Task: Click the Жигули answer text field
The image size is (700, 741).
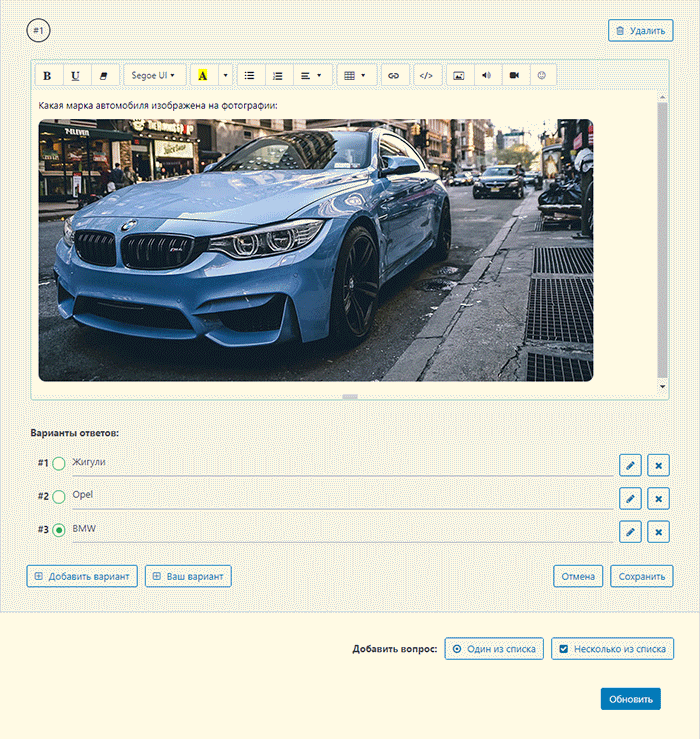Action: pos(343,463)
